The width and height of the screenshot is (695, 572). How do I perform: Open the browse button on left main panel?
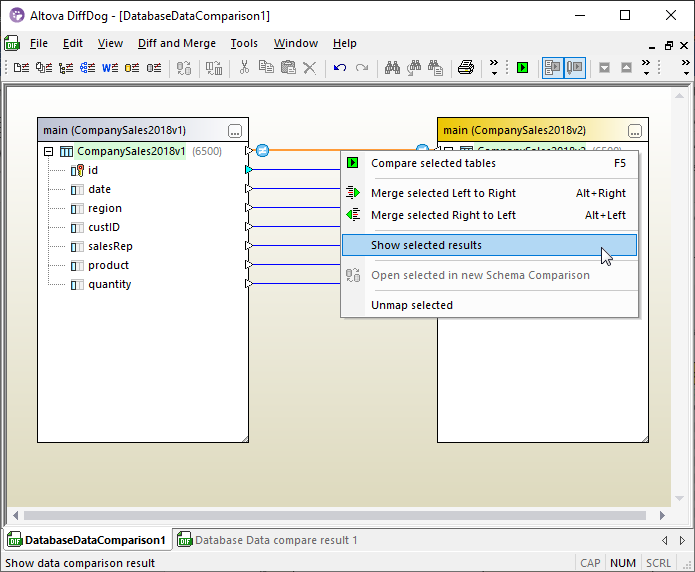(235, 131)
